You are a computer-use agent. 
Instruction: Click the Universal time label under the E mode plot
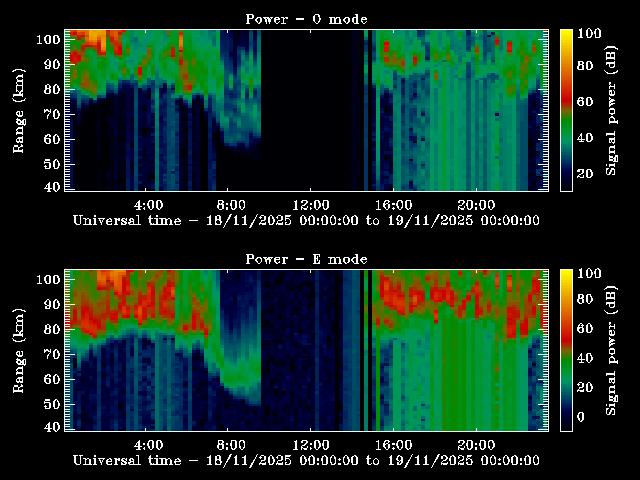point(306,460)
